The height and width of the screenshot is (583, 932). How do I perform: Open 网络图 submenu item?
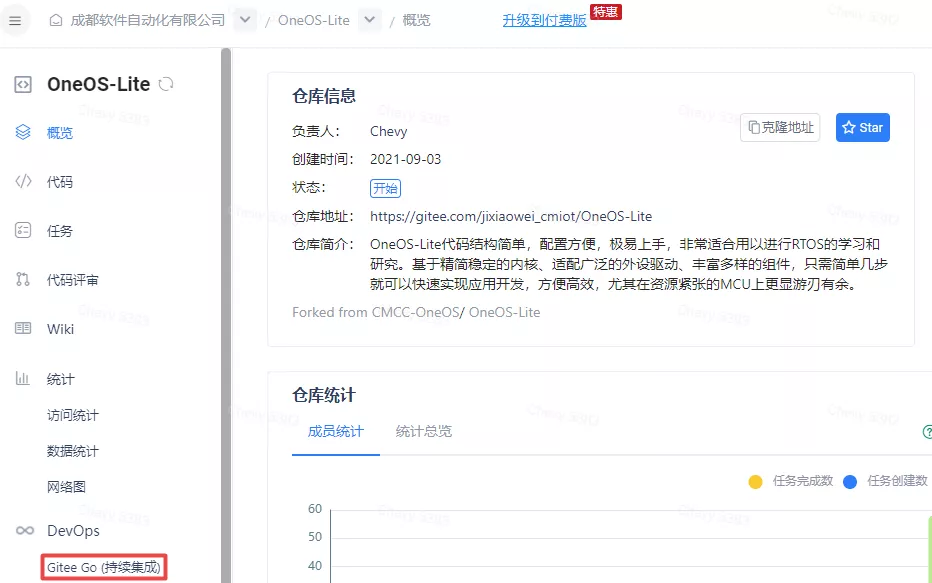pyautogui.click(x=66, y=487)
